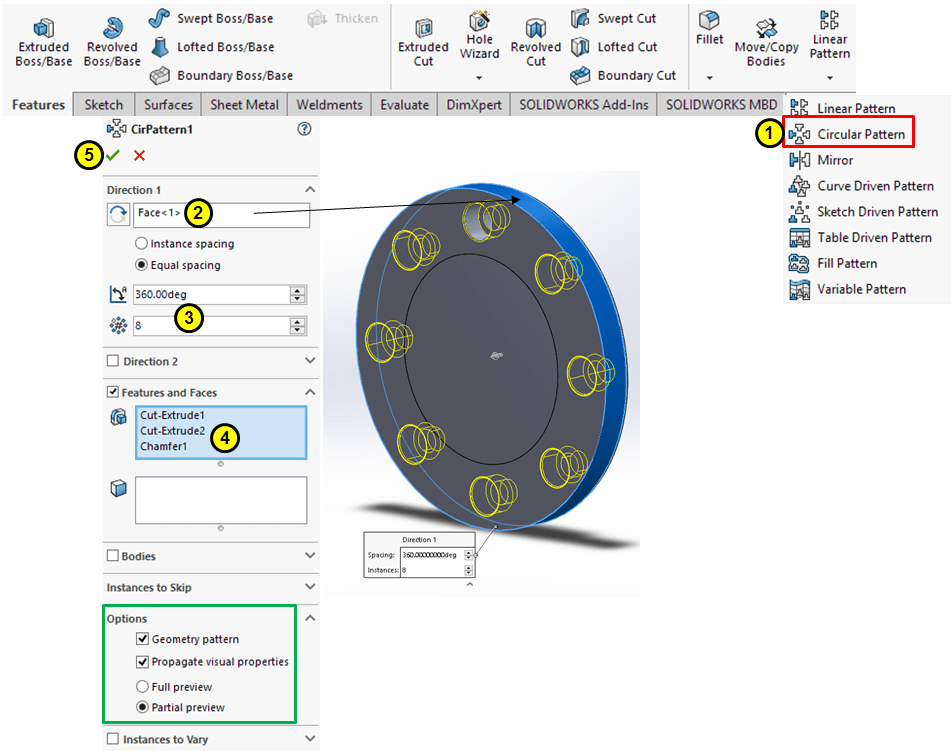This screenshot has height=751, width=951.
Task: Click the Extruded Boss/Base tool icon
Action: tap(43, 26)
